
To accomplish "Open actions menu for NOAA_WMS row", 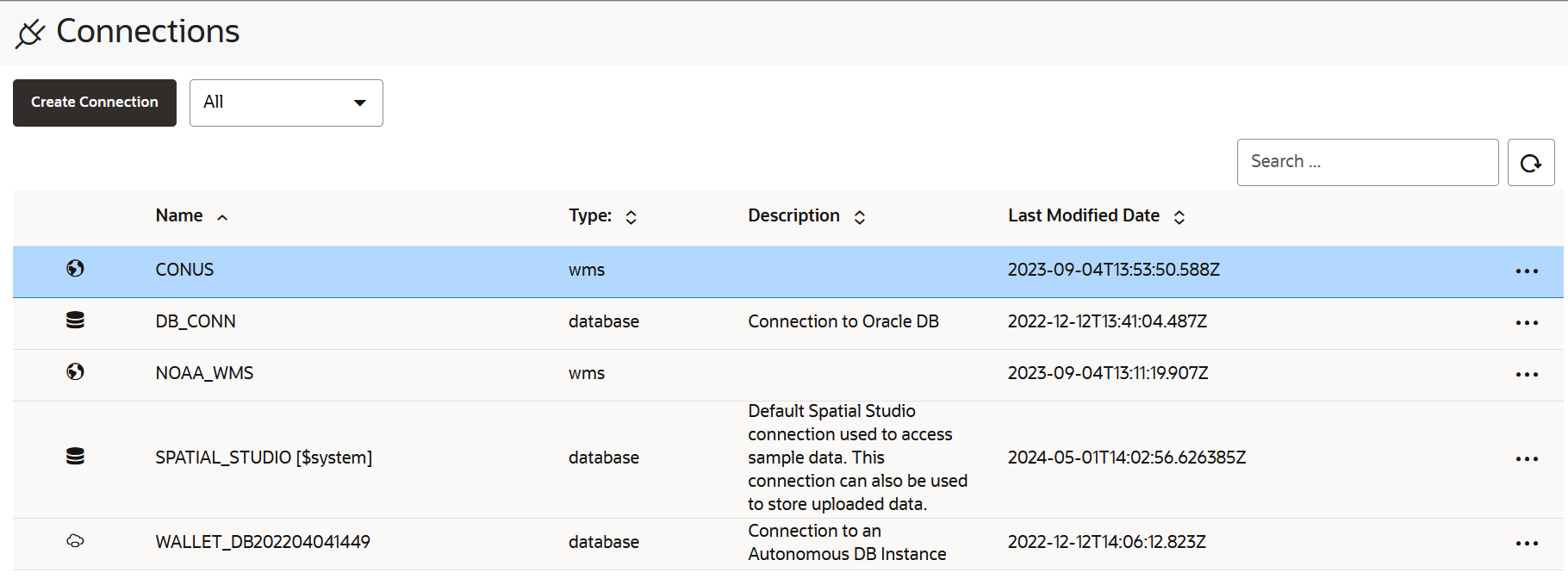I will click(x=1527, y=375).
